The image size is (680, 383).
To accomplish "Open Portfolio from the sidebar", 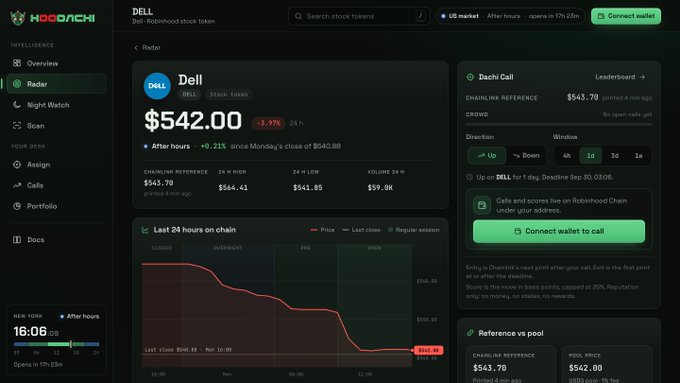I will [x=56, y=206].
